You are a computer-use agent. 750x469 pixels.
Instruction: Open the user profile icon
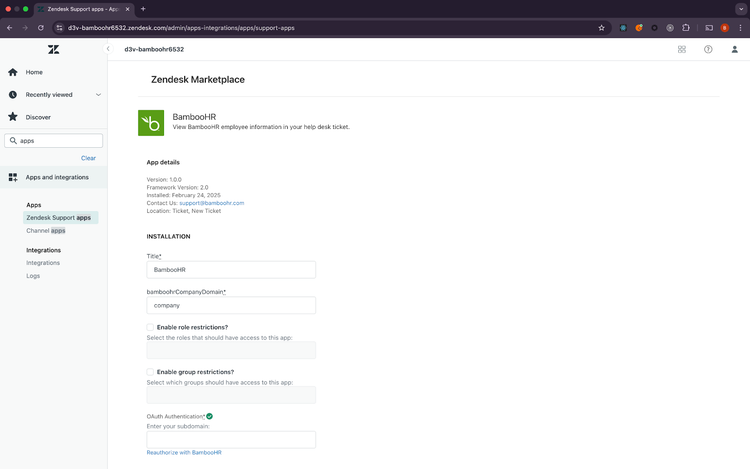[x=734, y=49]
